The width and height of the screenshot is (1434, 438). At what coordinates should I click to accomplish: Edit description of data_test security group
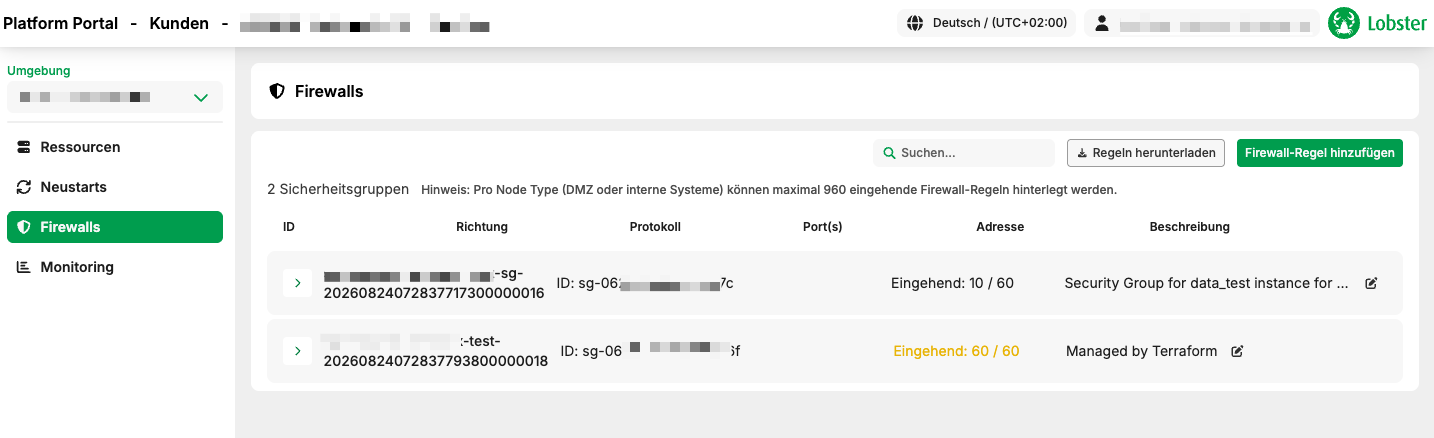pos(1371,283)
